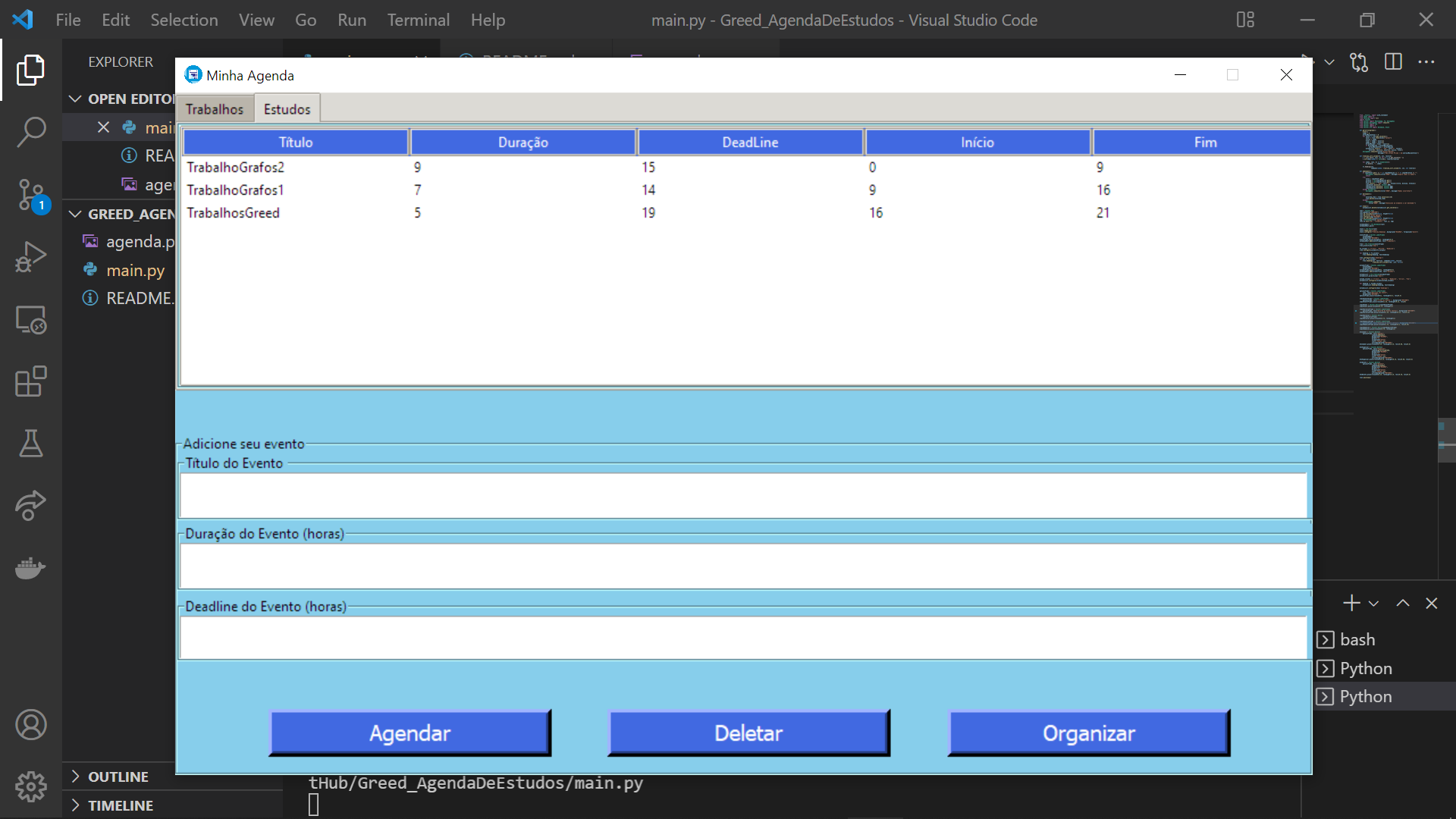The image size is (1456, 819).
Task: Open the new terminal launch profile dropdown
Action: pos(1373,604)
